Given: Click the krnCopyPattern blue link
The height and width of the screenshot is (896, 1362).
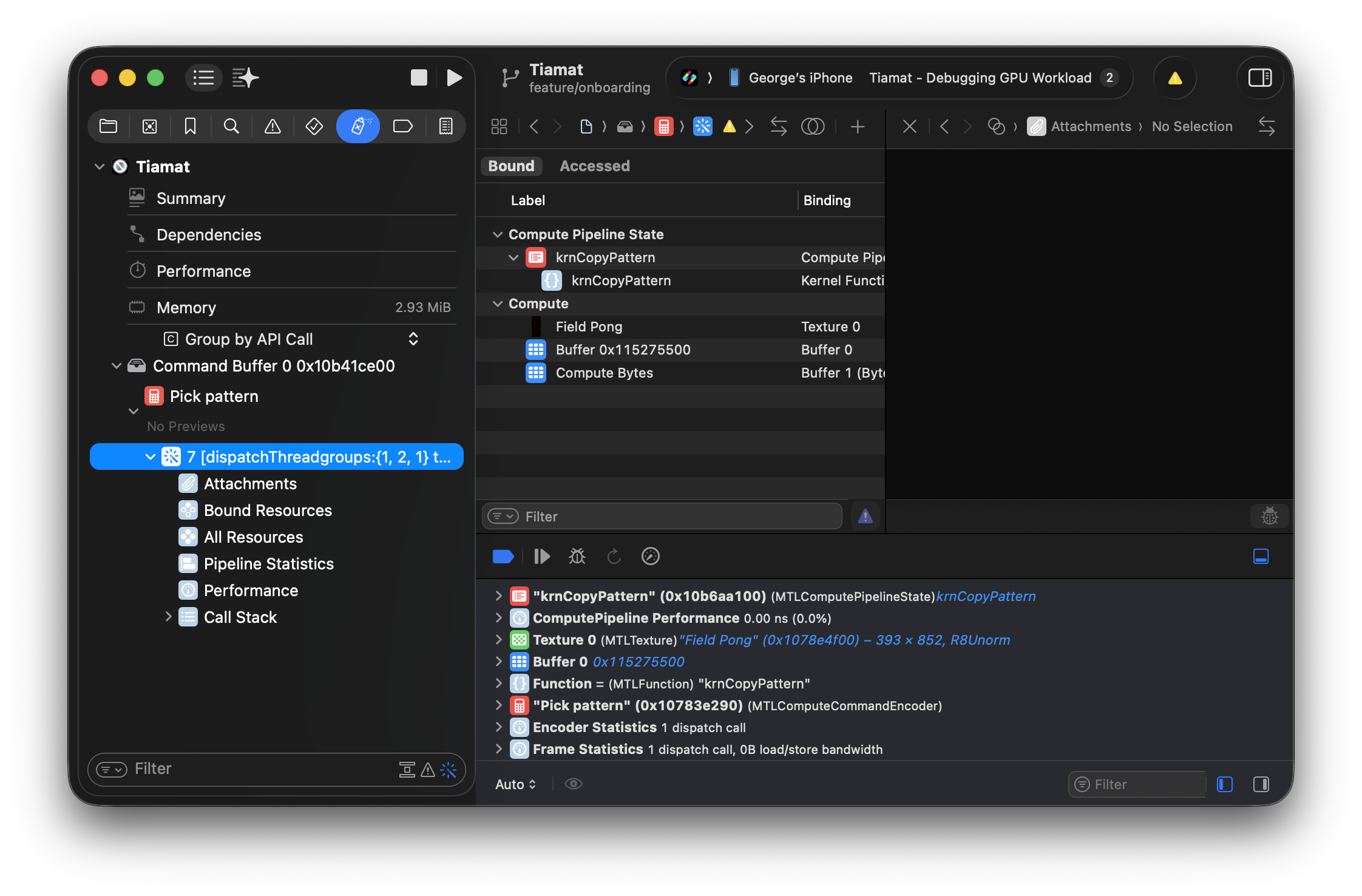Looking at the screenshot, I should pyautogui.click(x=985, y=596).
